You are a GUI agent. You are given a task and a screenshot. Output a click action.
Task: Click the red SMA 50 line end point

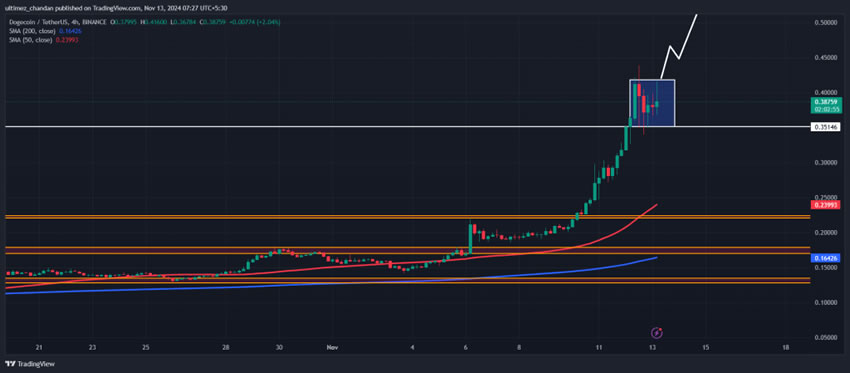tap(657, 204)
